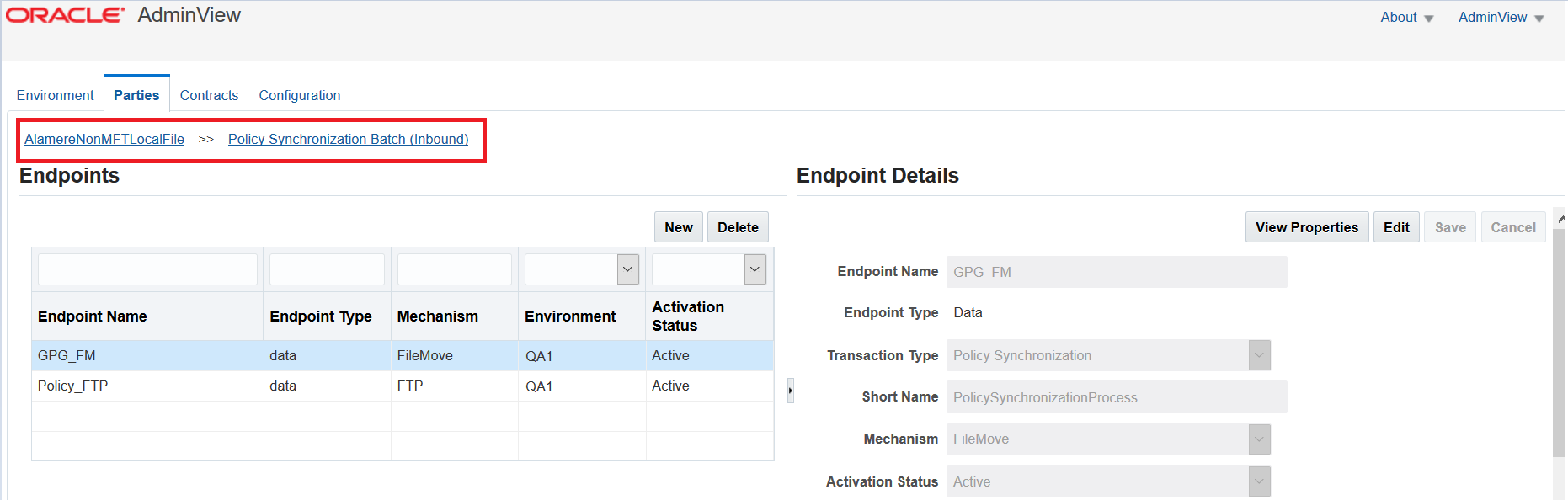Open the AlamereNonMFTLocalFile breadcrumb link

point(104,139)
